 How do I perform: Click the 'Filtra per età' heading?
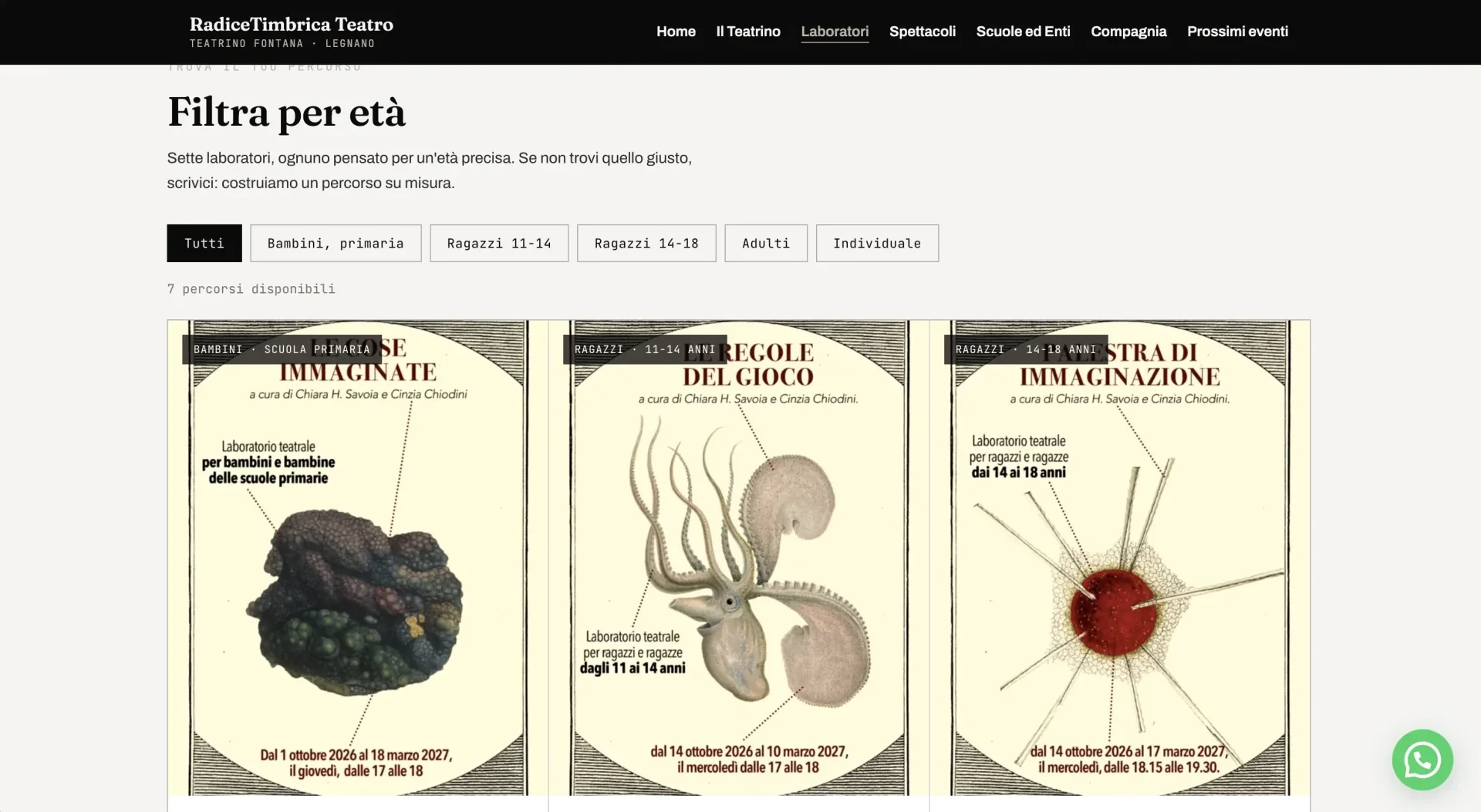pyautogui.click(x=286, y=113)
